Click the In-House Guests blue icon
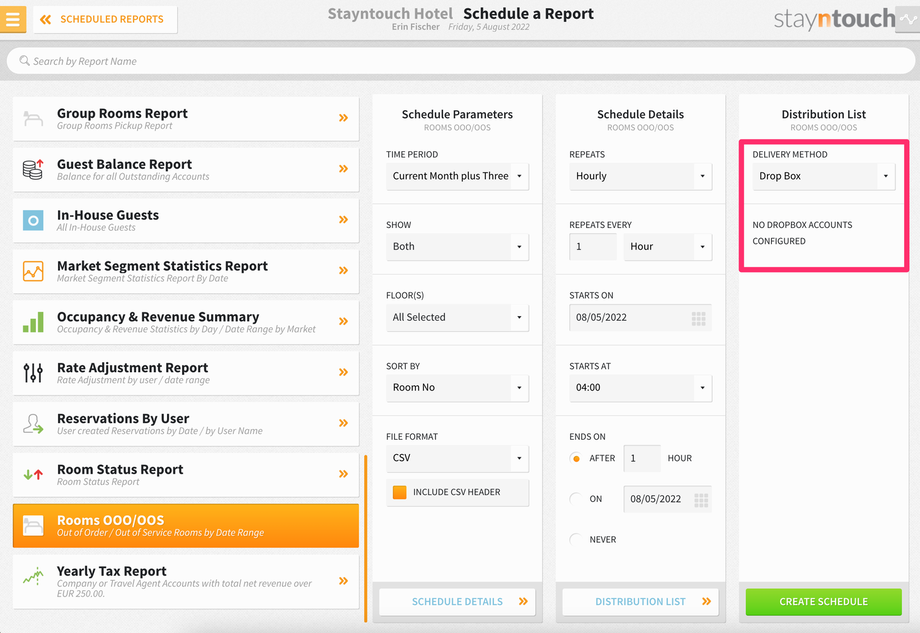The width and height of the screenshot is (920, 633). point(33,221)
